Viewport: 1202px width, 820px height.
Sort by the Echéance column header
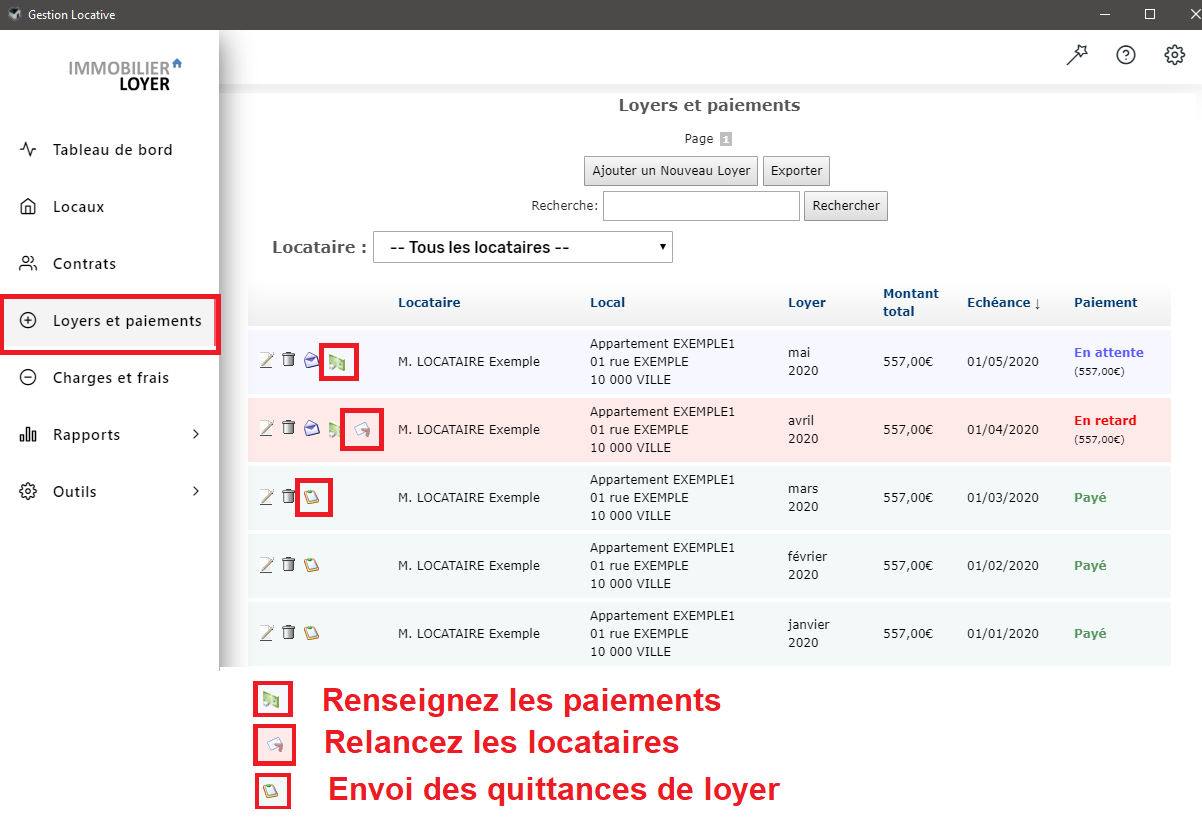[1004, 303]
